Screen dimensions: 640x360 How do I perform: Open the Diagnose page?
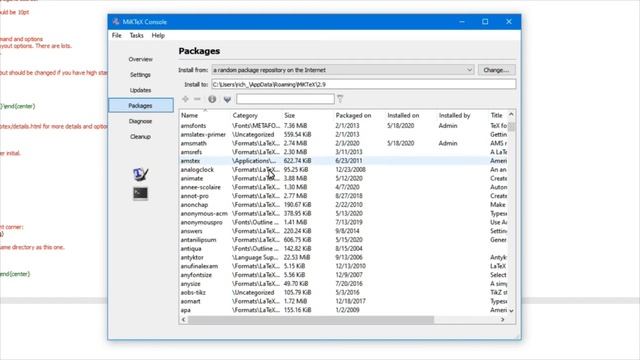coord(140,121)
